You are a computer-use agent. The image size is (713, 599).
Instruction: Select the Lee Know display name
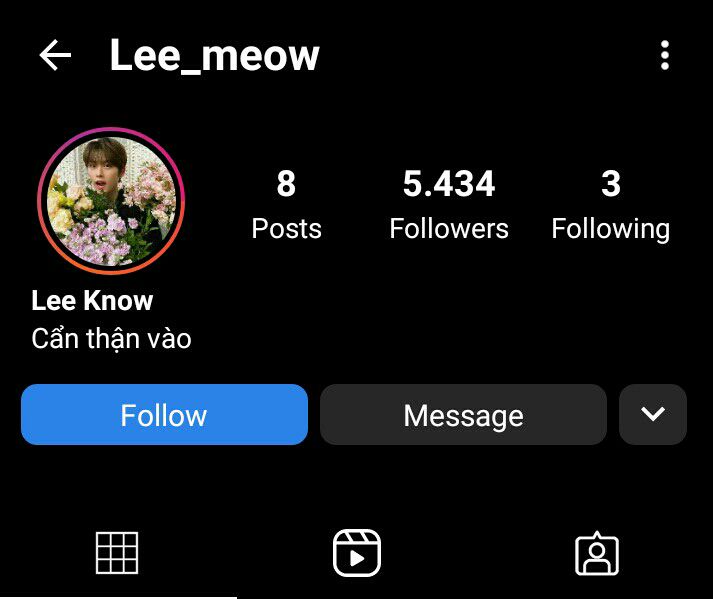(92, 301)
